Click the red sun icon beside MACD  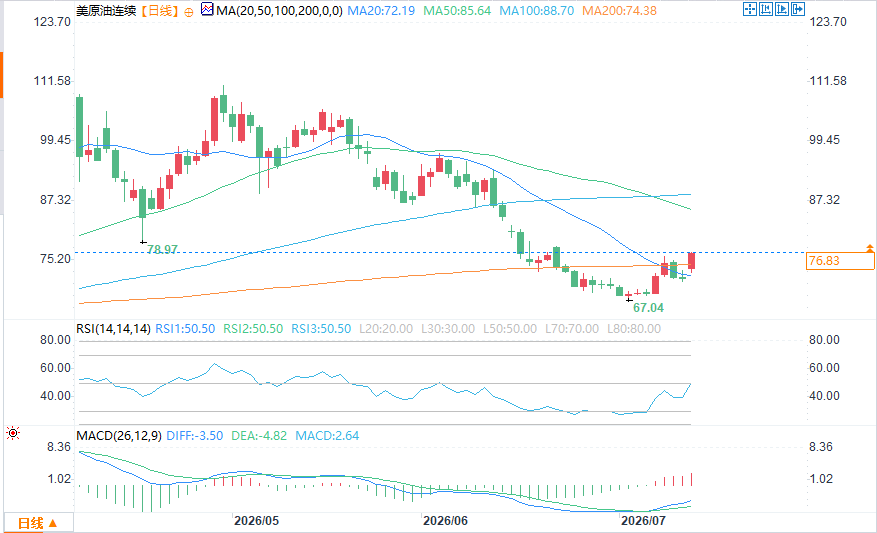tap(13, 433)
